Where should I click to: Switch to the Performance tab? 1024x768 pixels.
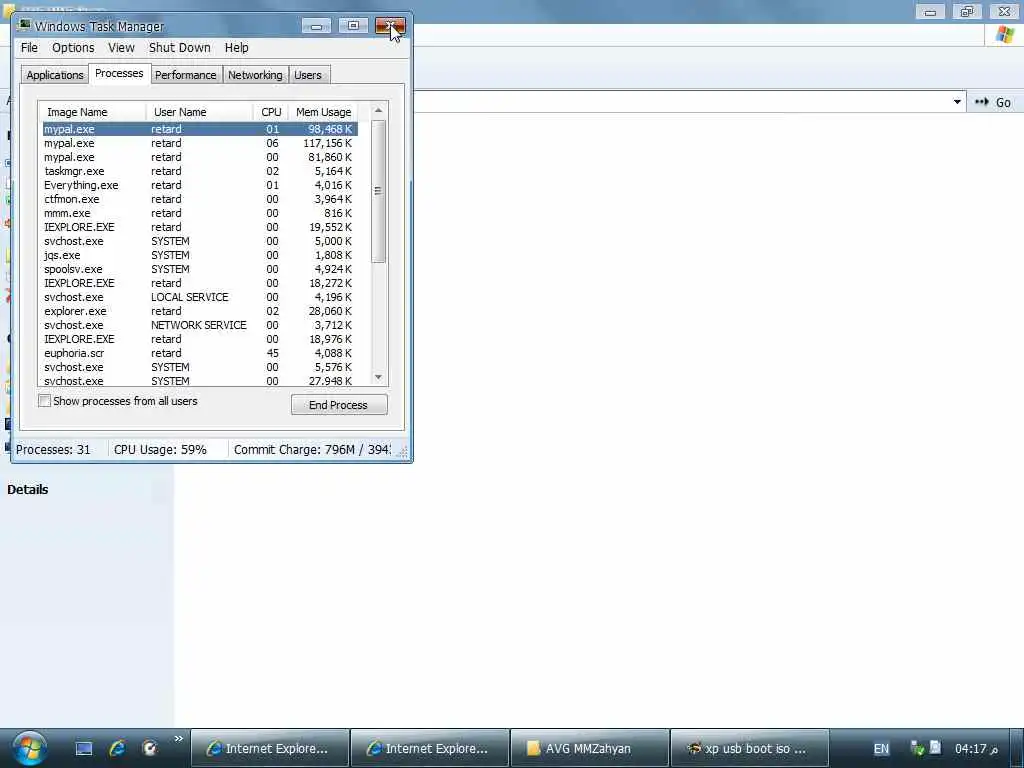click(185, 75)
